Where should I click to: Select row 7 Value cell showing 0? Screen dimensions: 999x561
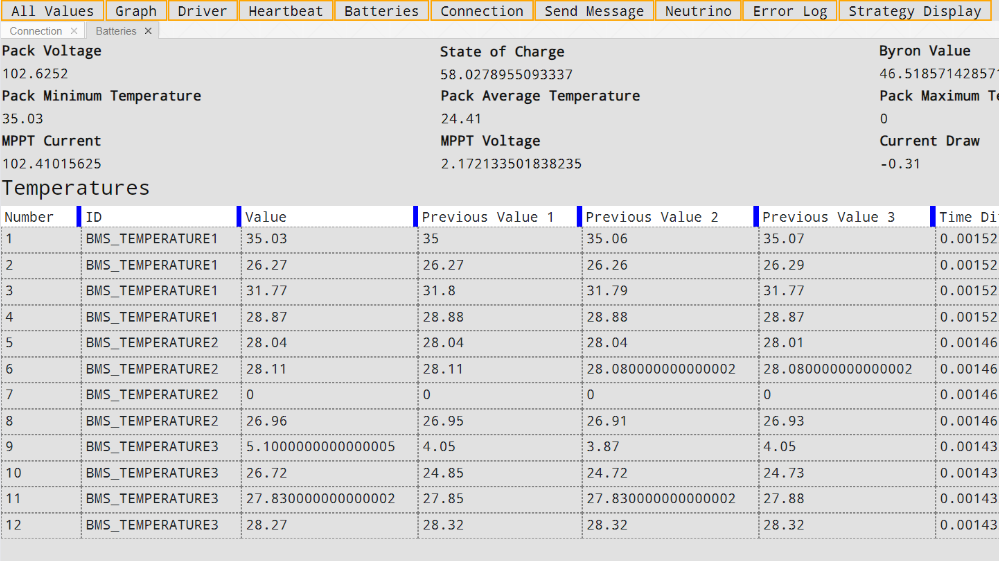click(329, 395)
